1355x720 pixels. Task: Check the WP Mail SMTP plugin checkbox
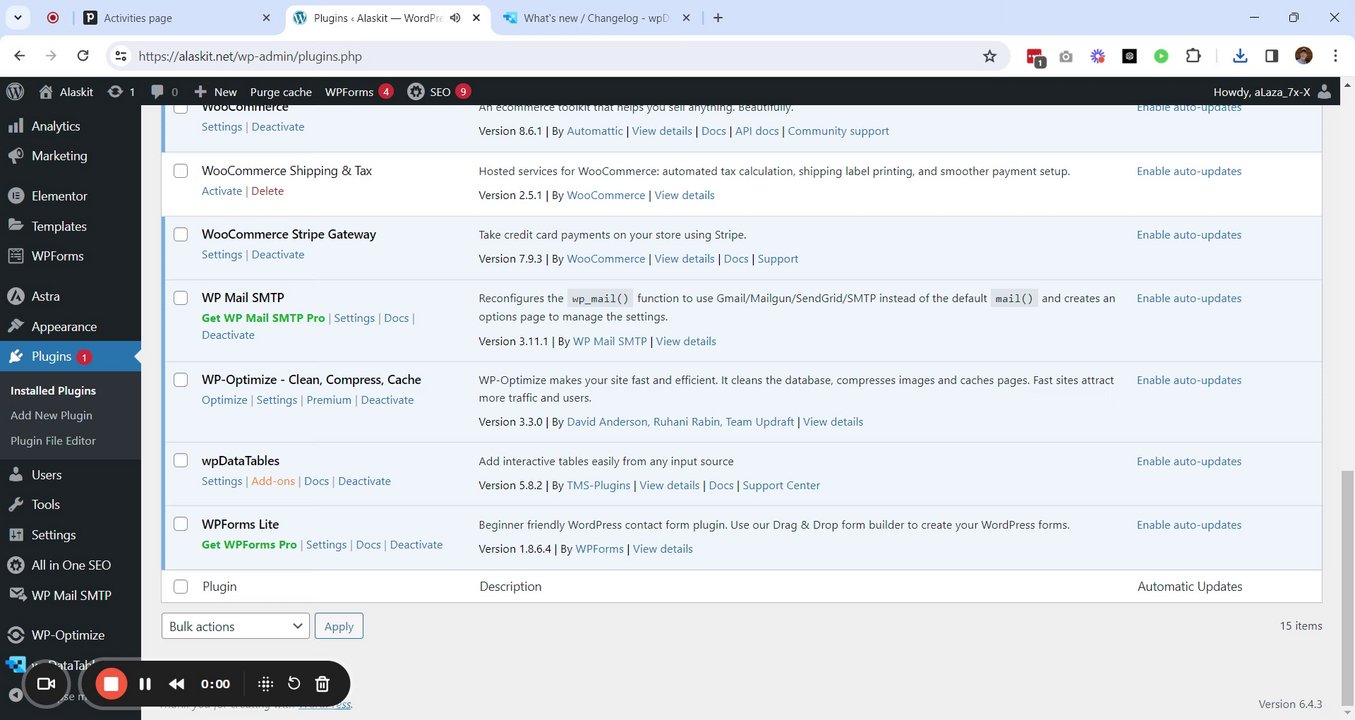(x=181, y=298)
